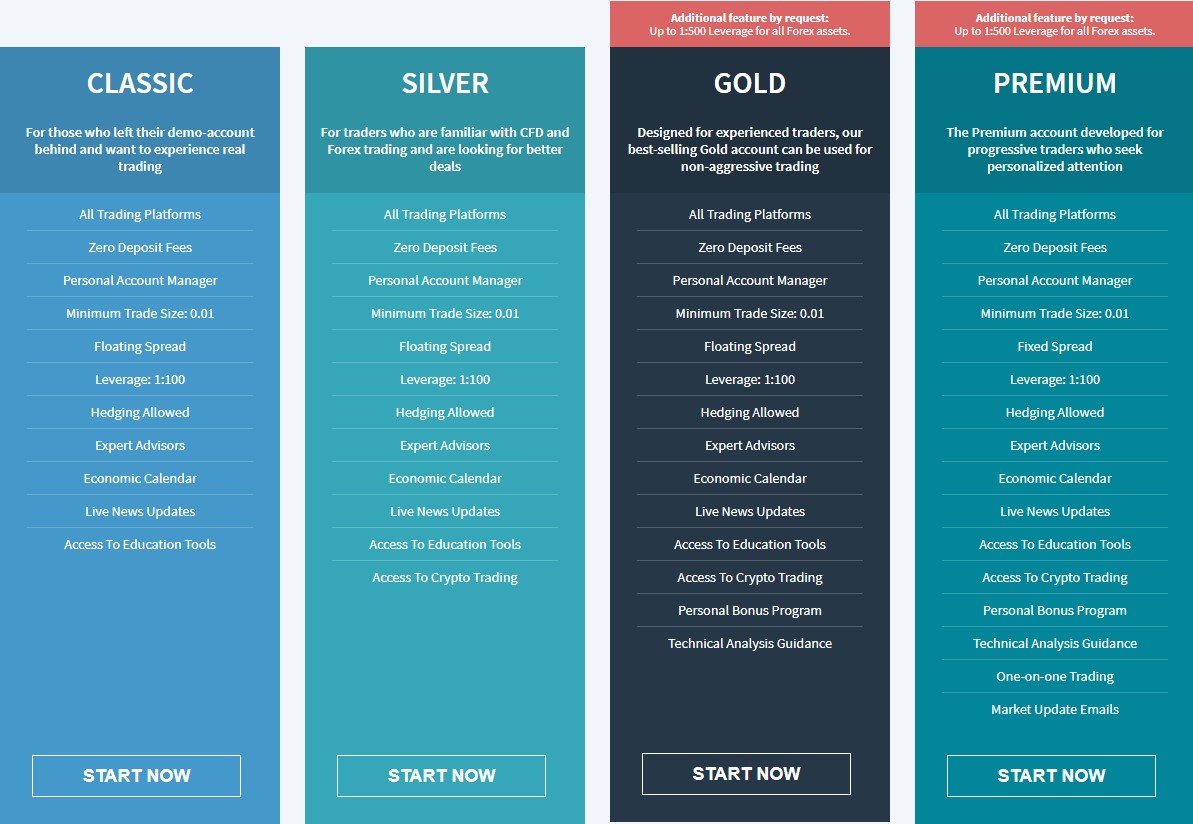The height and width of the screenshot is (824, 1193).
Task: Select the GOLD plan heading
Action: [x=750, y=84]
